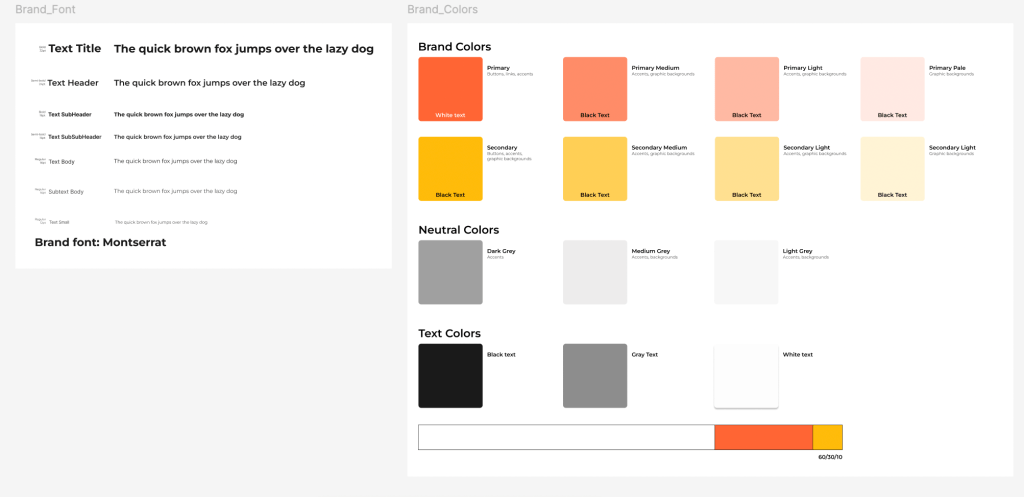
Task: Select the Dark Grey neutral swatch
Action: click(x=450, y=272)
